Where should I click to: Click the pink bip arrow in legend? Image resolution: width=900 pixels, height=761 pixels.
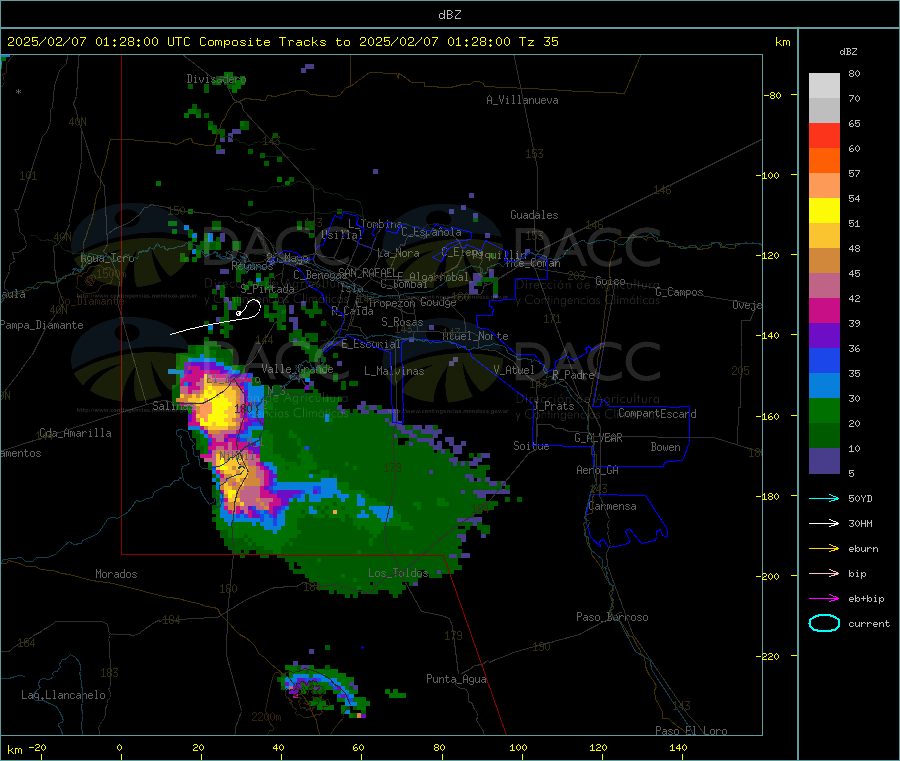pyautogui.click(x=824, y=573)
